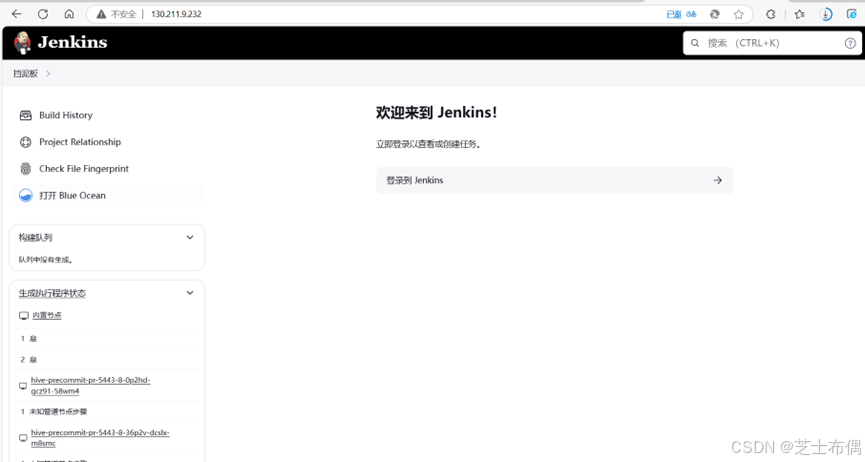
Task: Click the fingerprint icon in sidebar
Action: 25,168
